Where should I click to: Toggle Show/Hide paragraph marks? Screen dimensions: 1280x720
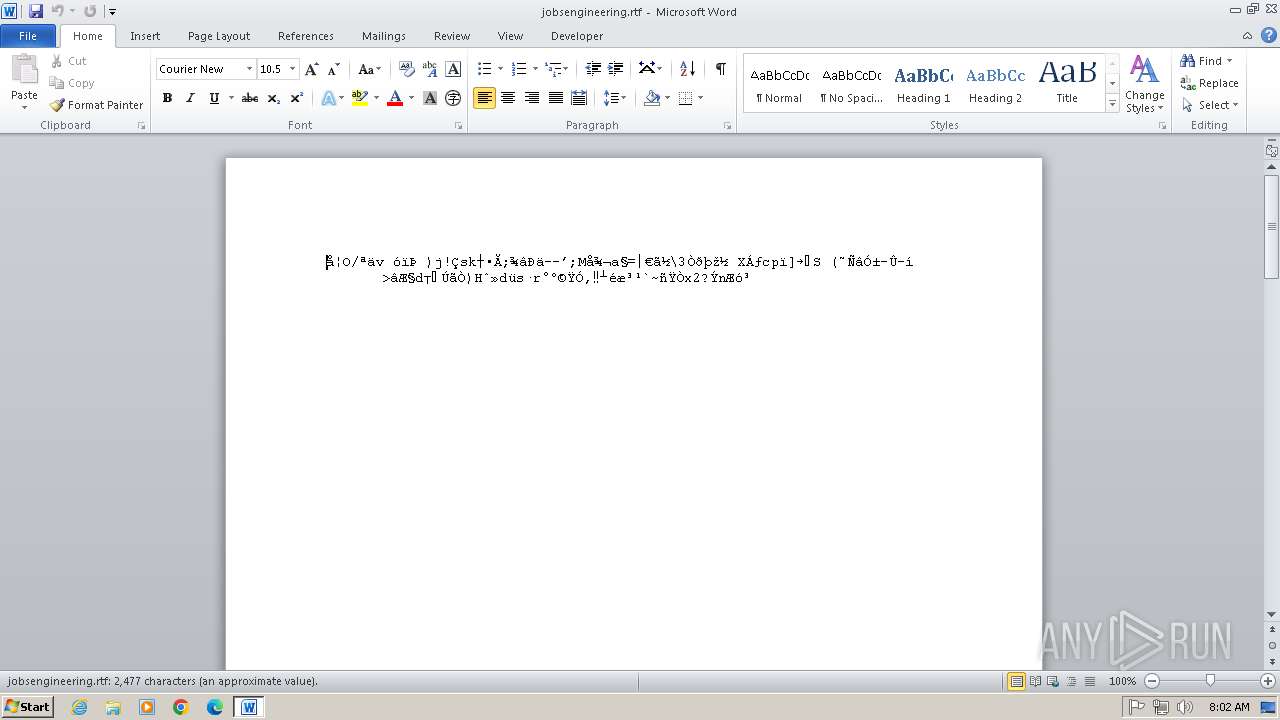coord(720,69)
